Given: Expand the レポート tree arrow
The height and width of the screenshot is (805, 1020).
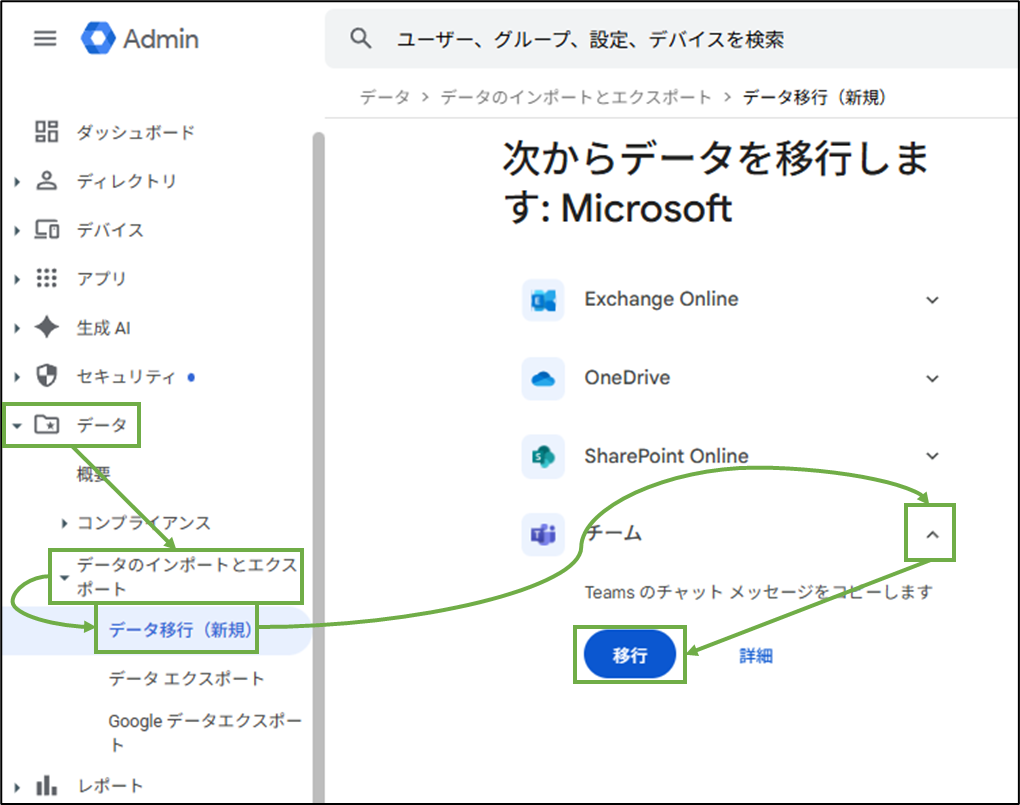Looking at the screenshot, I should pos(17,787).
